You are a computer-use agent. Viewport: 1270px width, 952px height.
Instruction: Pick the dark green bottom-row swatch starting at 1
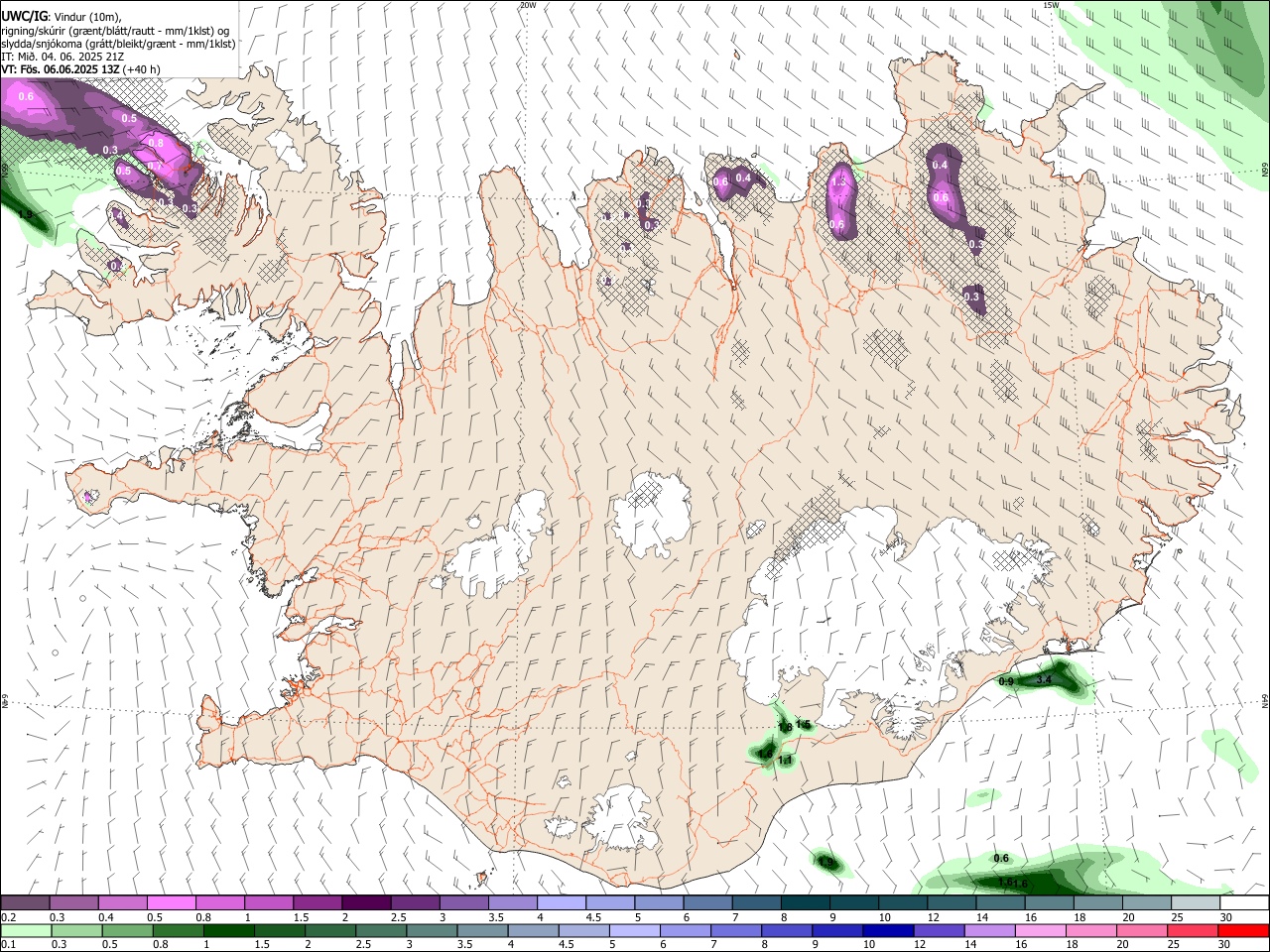(x=228, y=930)
